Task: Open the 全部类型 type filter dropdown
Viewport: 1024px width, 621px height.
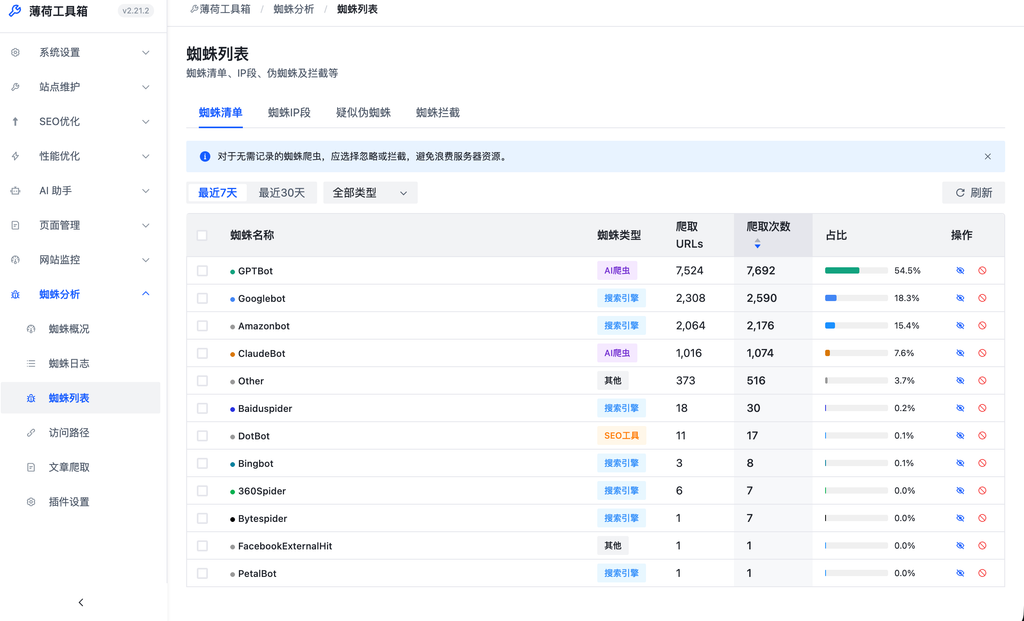Action: tap(370, 193)
